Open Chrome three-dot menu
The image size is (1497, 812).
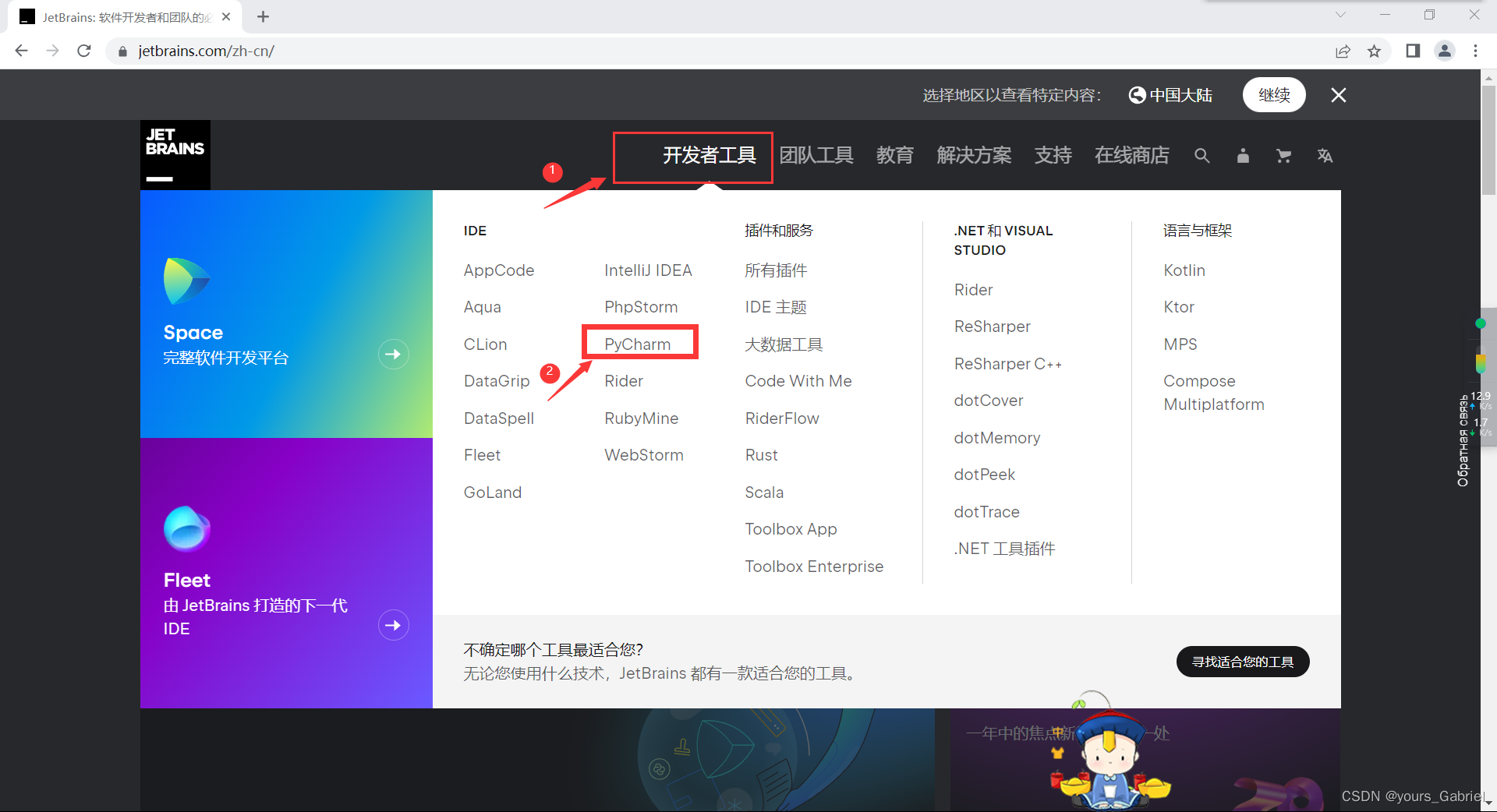1475,51
